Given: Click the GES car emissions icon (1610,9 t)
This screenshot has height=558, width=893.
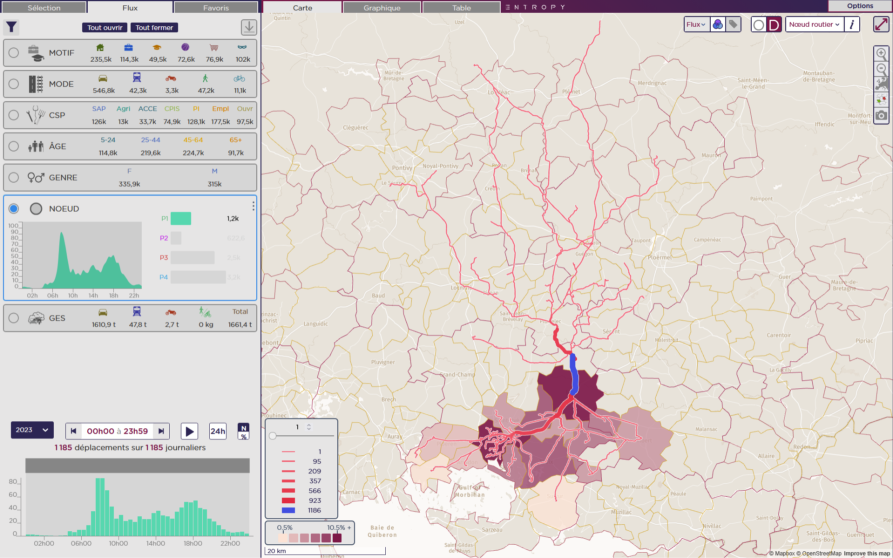Looking at the screenshot, I should point(103,312).
